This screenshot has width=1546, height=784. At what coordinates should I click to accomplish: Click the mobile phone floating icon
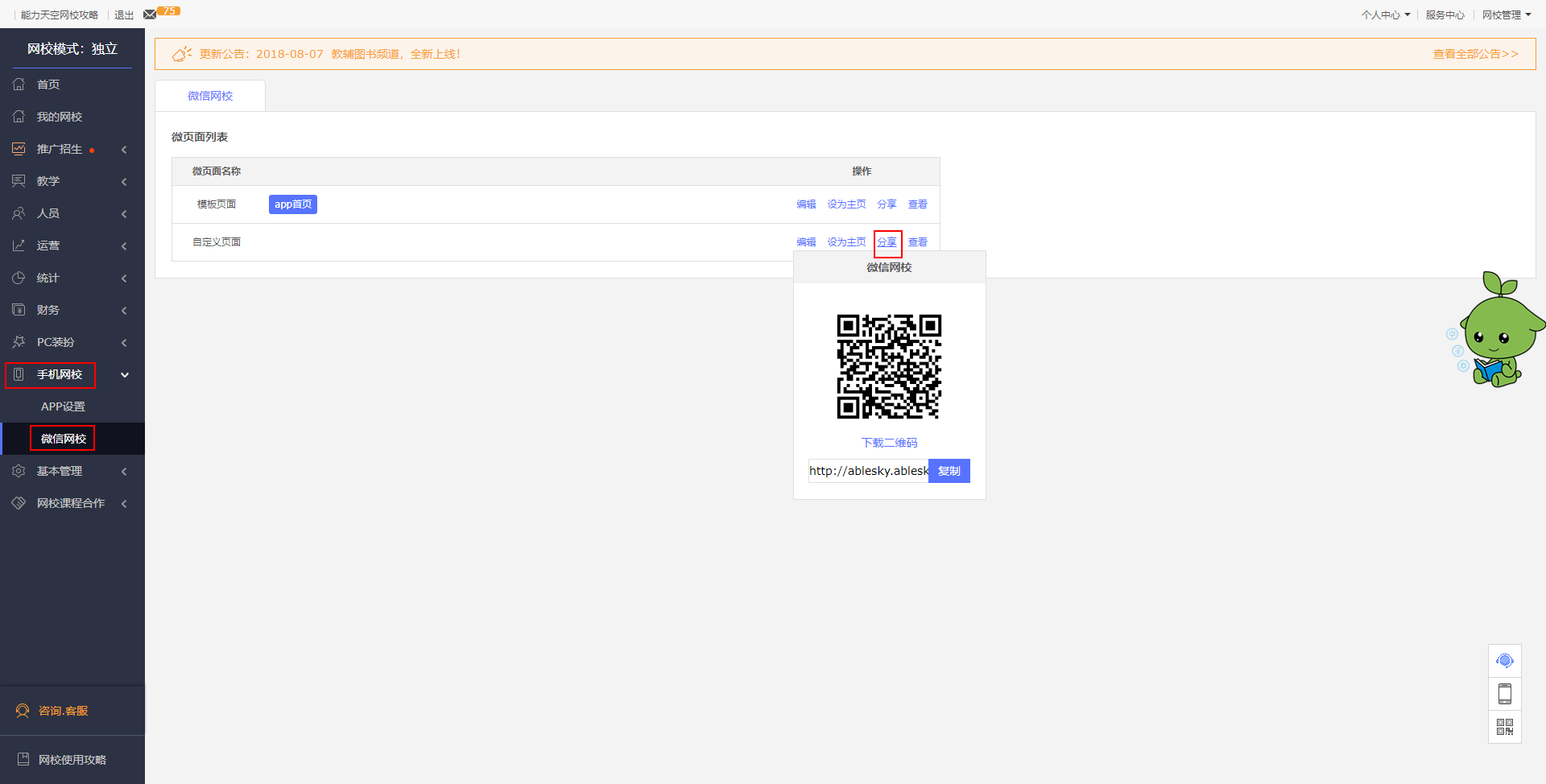coord(1504,694)
